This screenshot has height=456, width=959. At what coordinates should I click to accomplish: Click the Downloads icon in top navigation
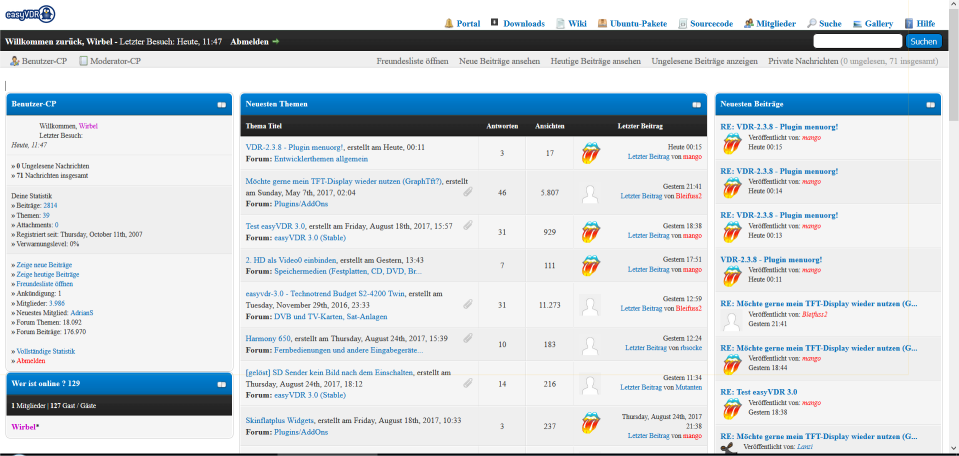click(495, 22)
